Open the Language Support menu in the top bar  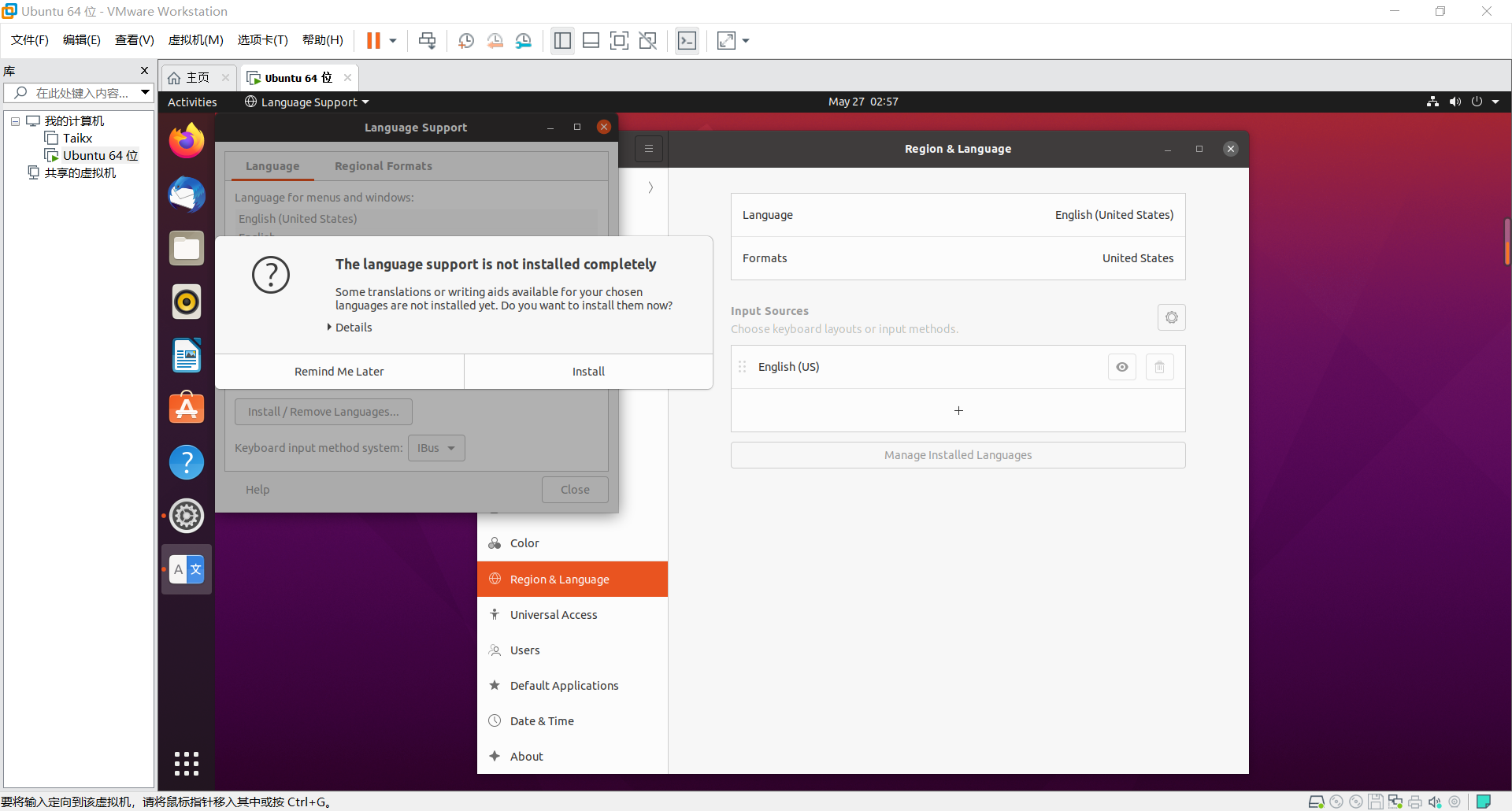point(306,102)
